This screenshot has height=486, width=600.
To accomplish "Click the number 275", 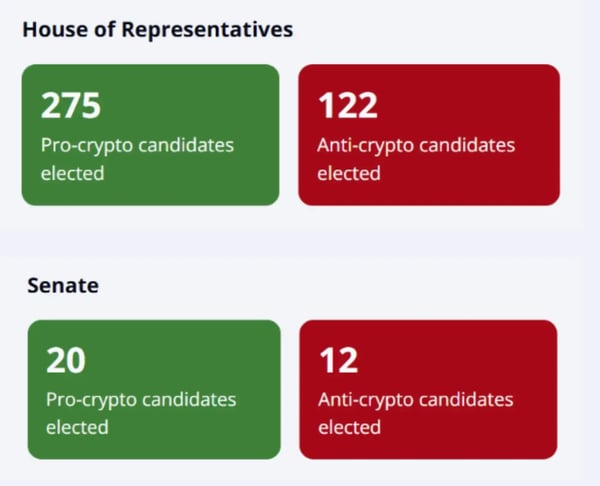I will (x=71, y=105).
